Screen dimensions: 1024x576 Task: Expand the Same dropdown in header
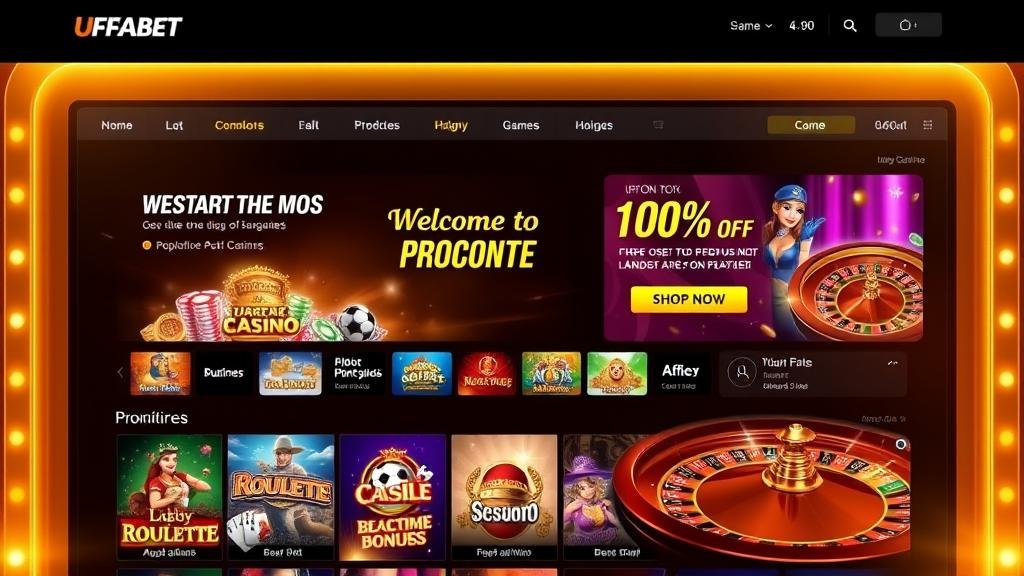coord(751,25)
